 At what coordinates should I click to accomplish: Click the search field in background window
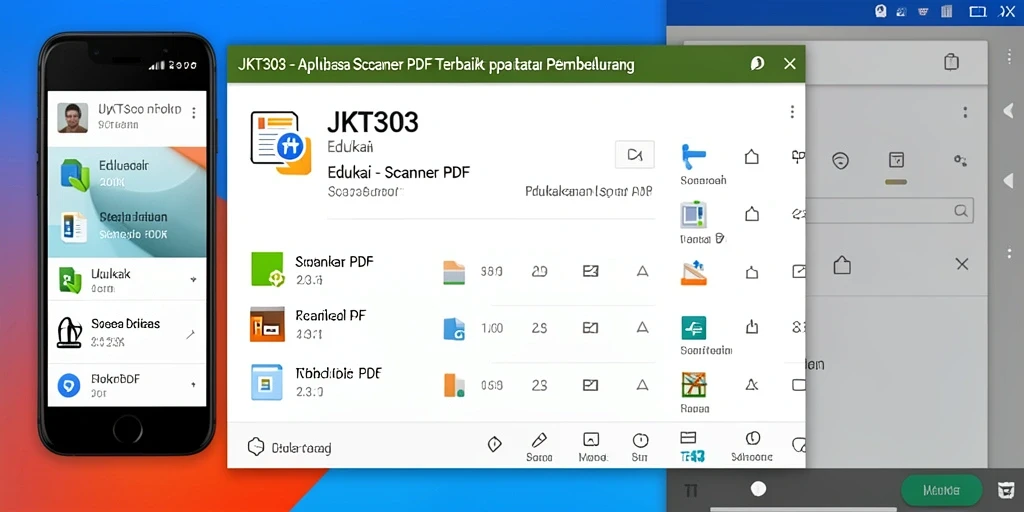889,211
